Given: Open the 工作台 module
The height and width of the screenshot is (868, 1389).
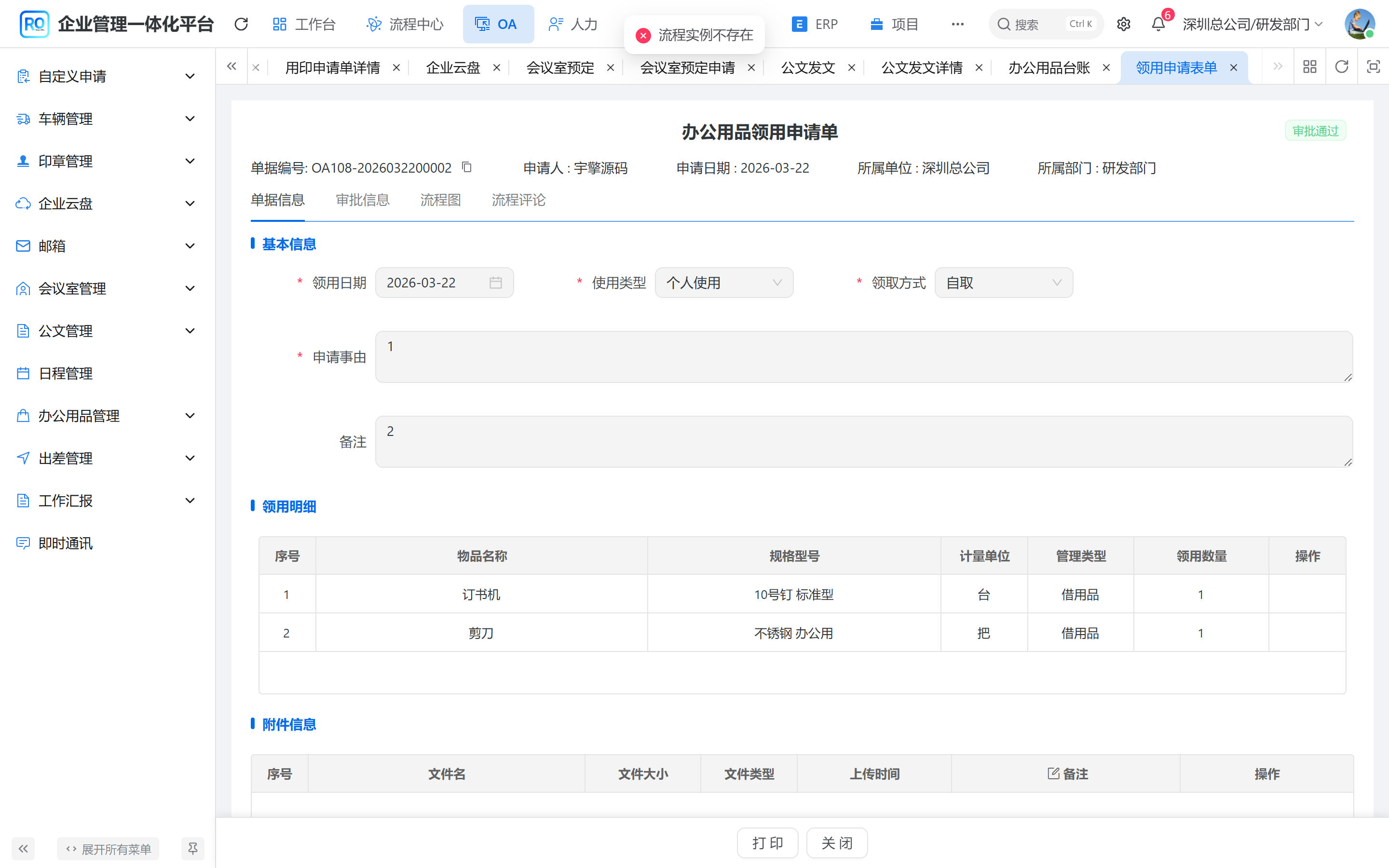Looking at the screenshot, I should click(x=304, y=24).
